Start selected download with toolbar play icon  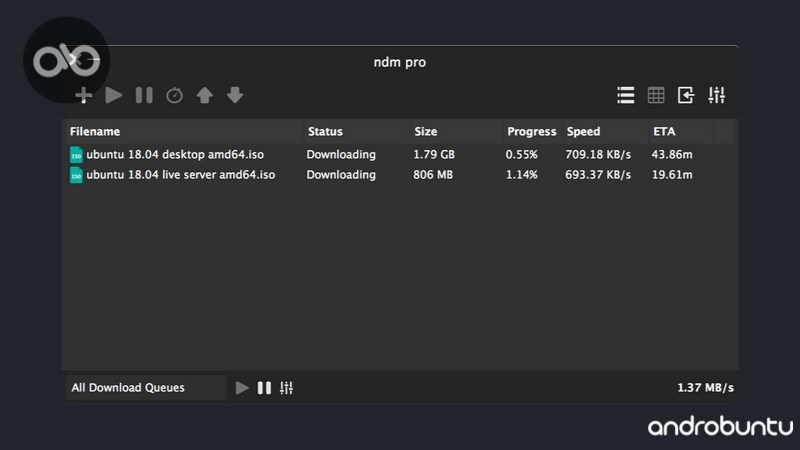(113, 95)
